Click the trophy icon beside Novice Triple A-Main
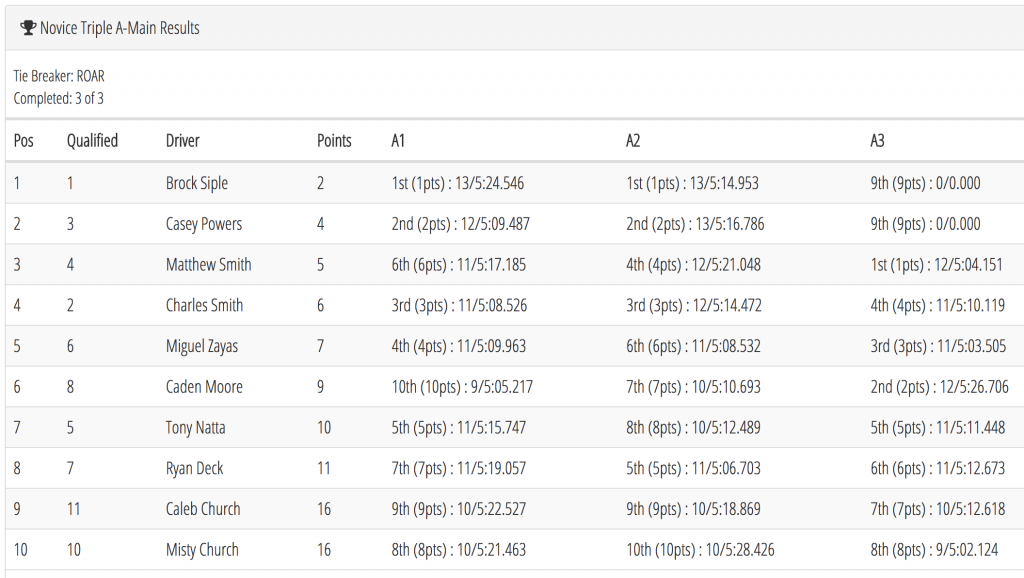 (x=28, y=27)
